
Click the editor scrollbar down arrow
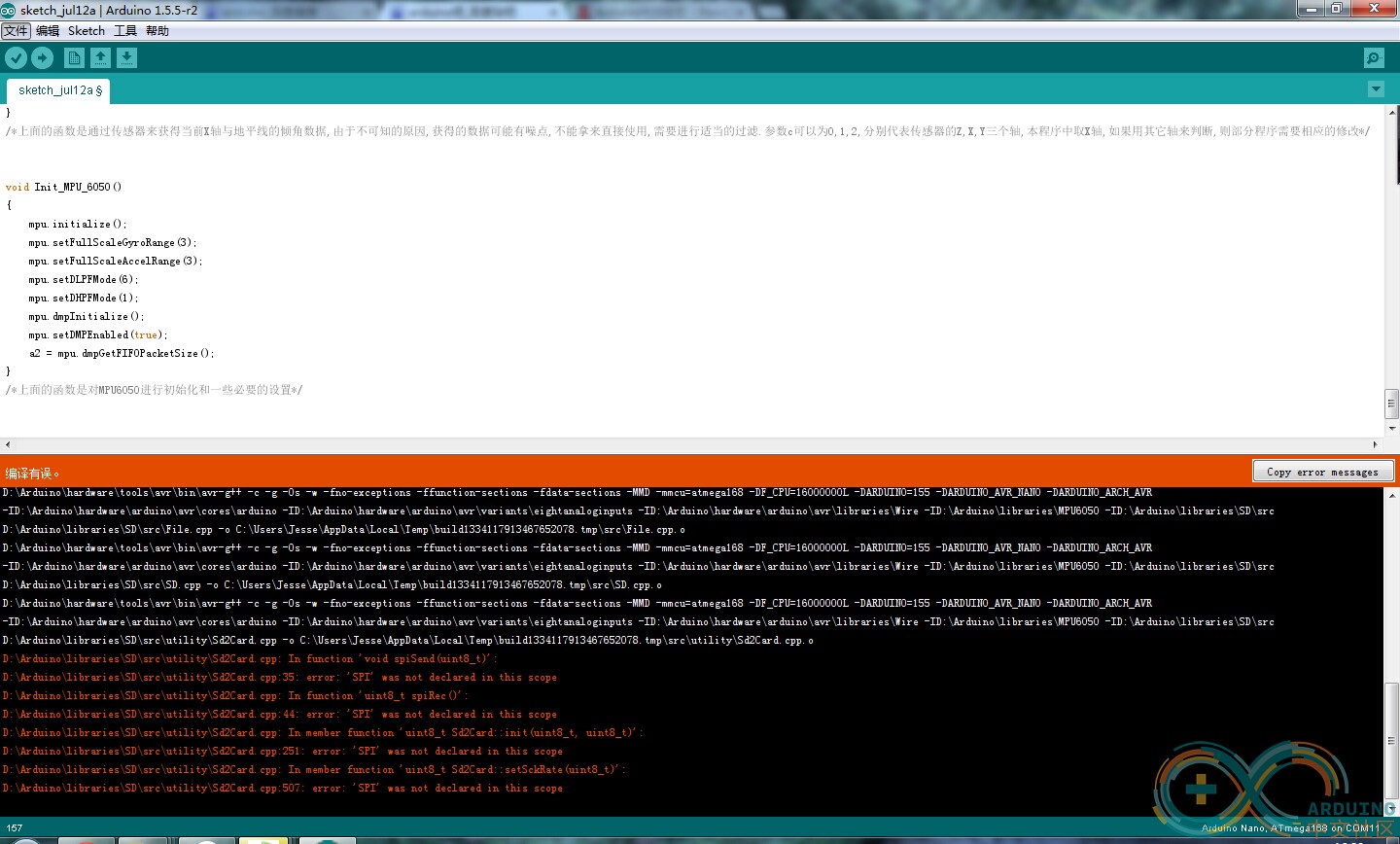[1391, 428]
